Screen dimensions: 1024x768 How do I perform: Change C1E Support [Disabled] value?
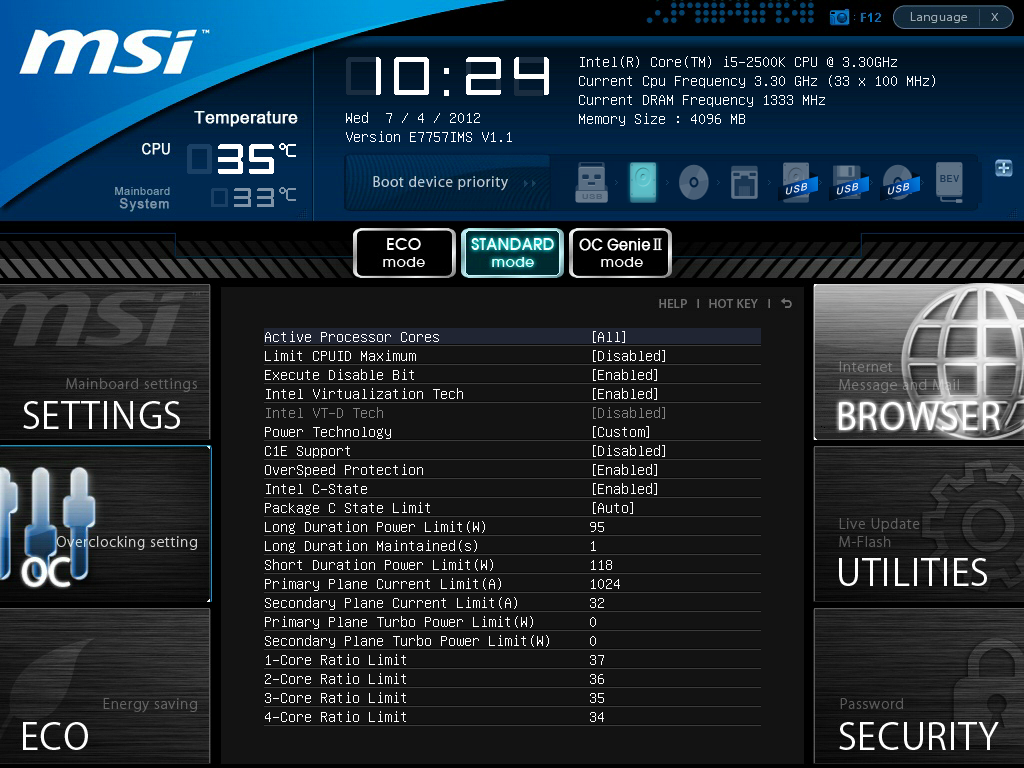coord(628,451)
